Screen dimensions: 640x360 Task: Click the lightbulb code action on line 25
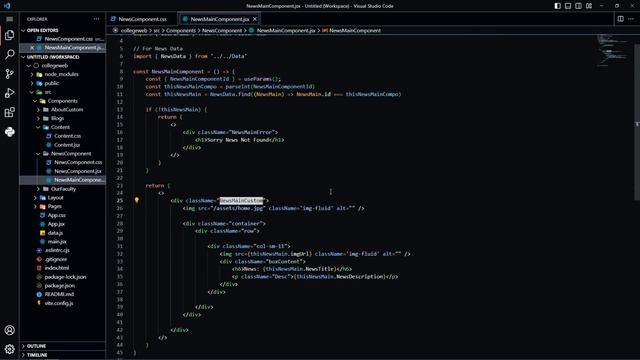[137, 200]
